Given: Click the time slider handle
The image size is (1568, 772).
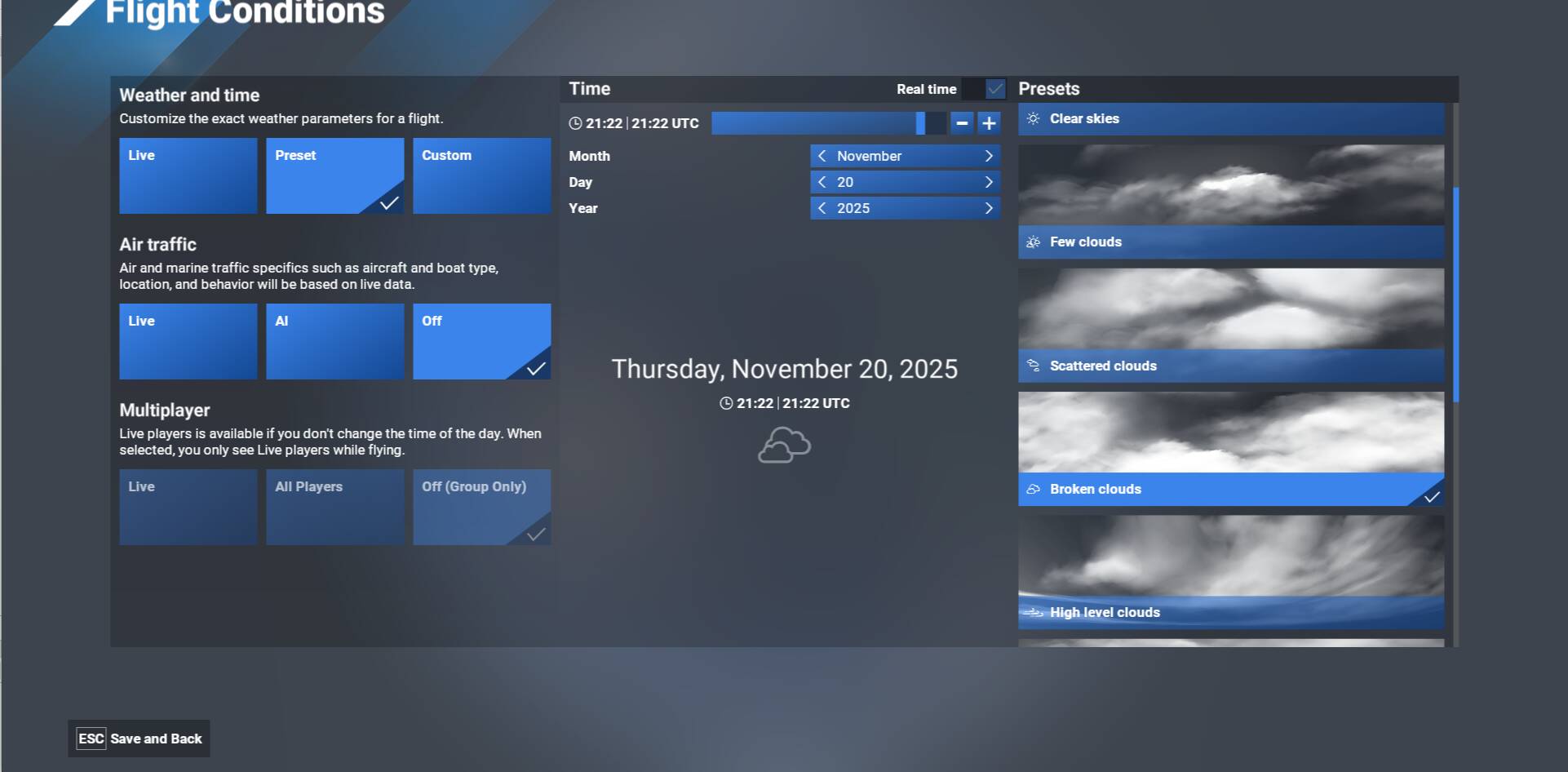Looking at the screenshot, I should coord(920,123).
